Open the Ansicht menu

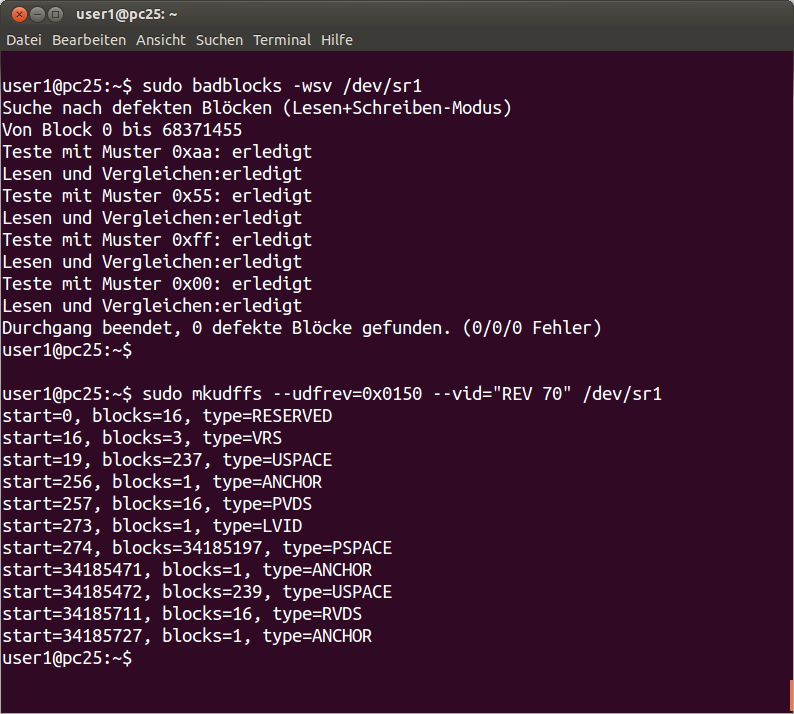tap(161, 40)
